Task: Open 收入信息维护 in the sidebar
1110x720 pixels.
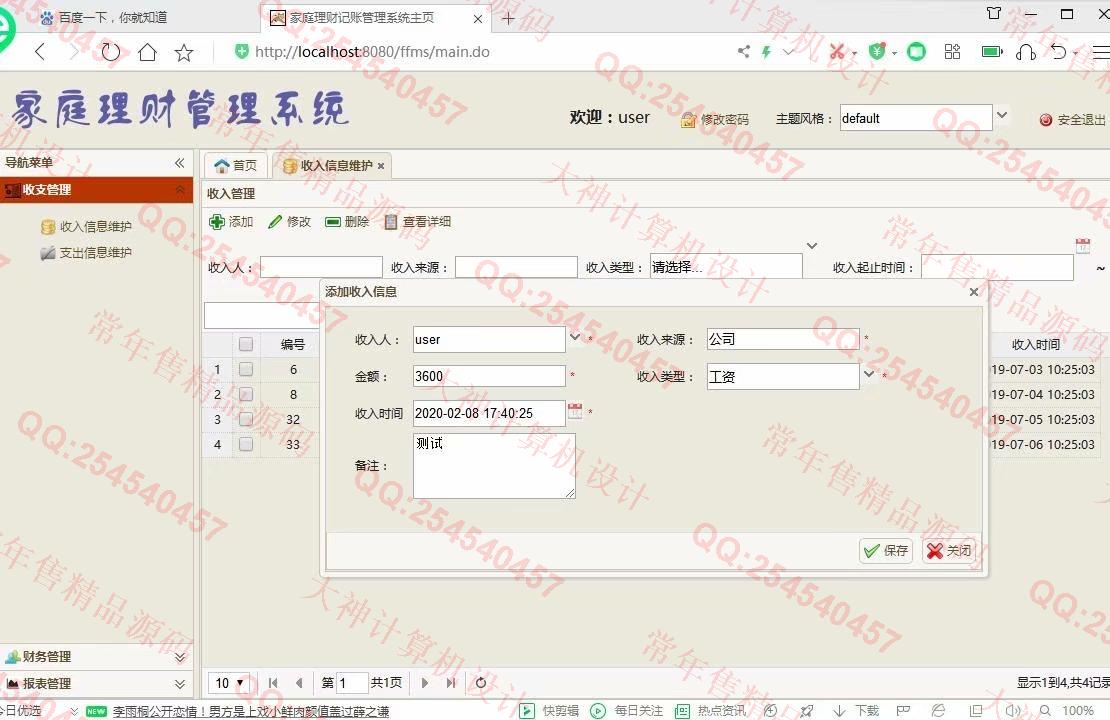Action: coord(86,227)
